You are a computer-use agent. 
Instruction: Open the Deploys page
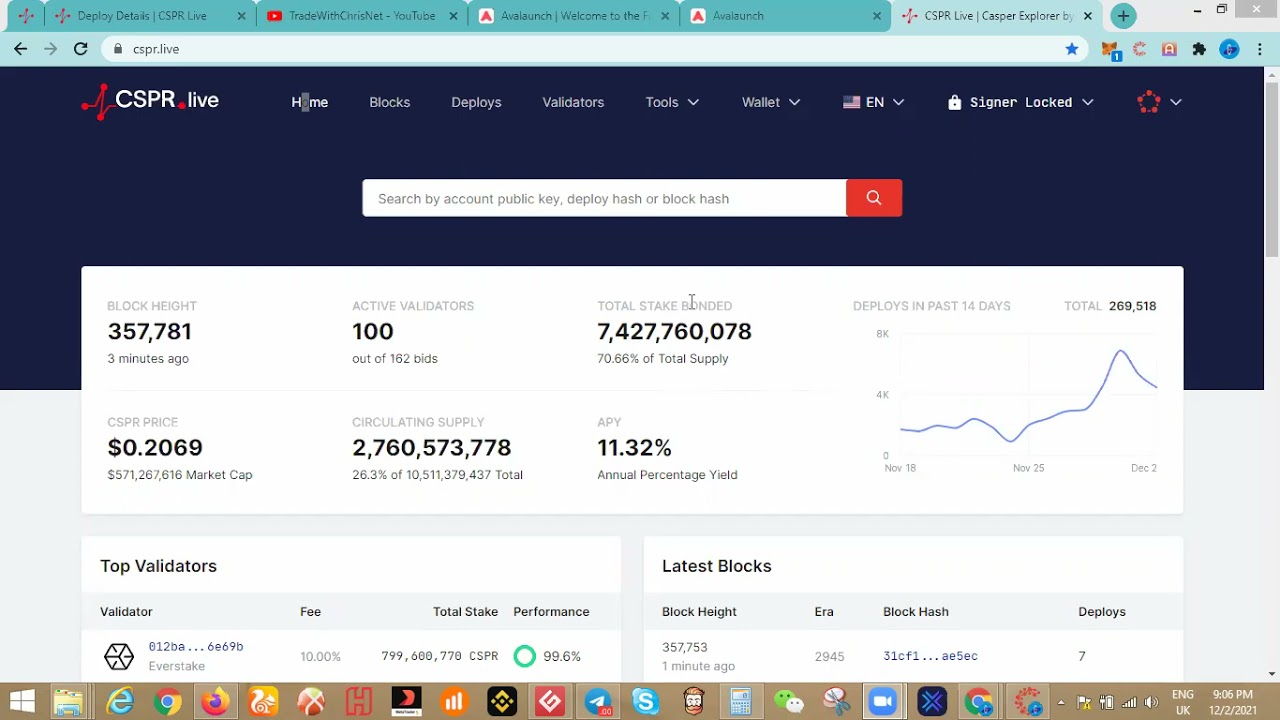[476, 102]
